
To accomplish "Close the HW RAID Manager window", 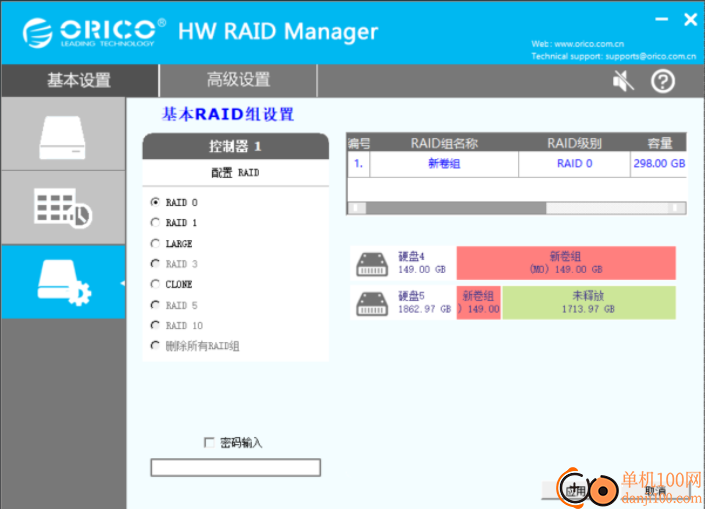I will click(x=690, y=19).
